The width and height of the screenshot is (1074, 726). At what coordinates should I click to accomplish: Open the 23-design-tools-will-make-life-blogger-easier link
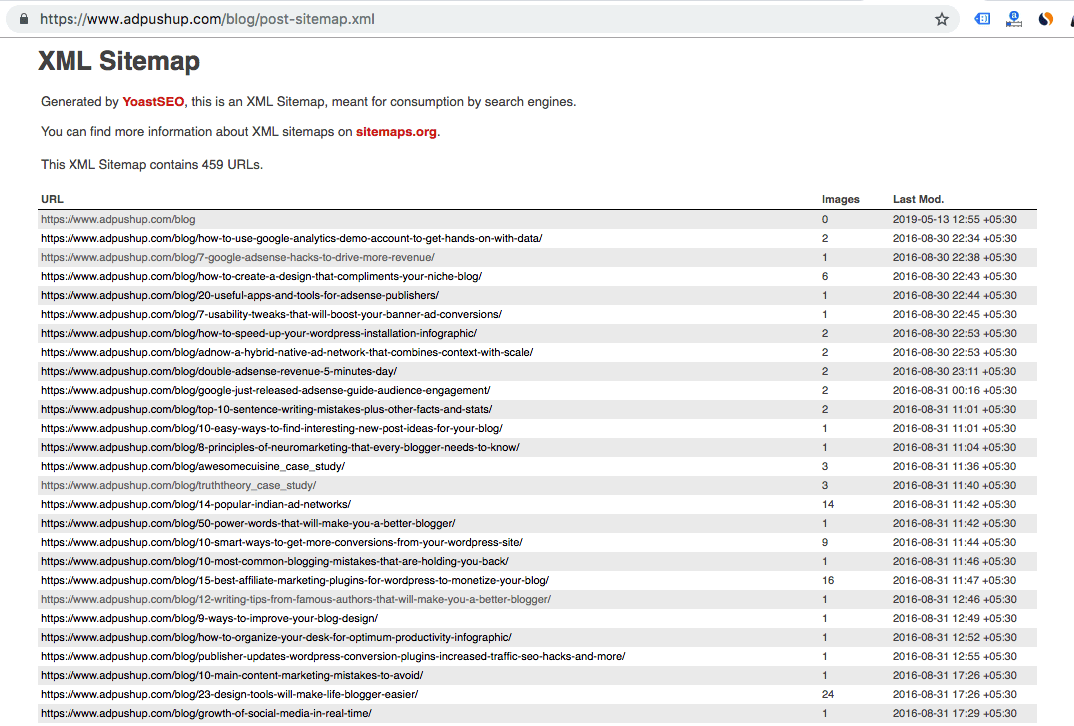click(246, 694)
